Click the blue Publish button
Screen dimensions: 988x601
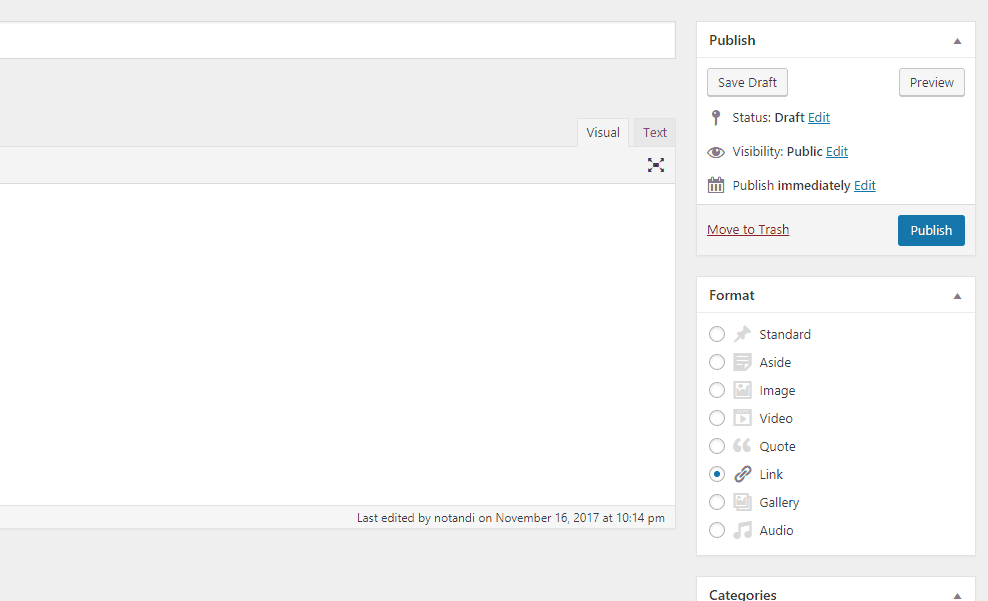click(x=931, y=230)
